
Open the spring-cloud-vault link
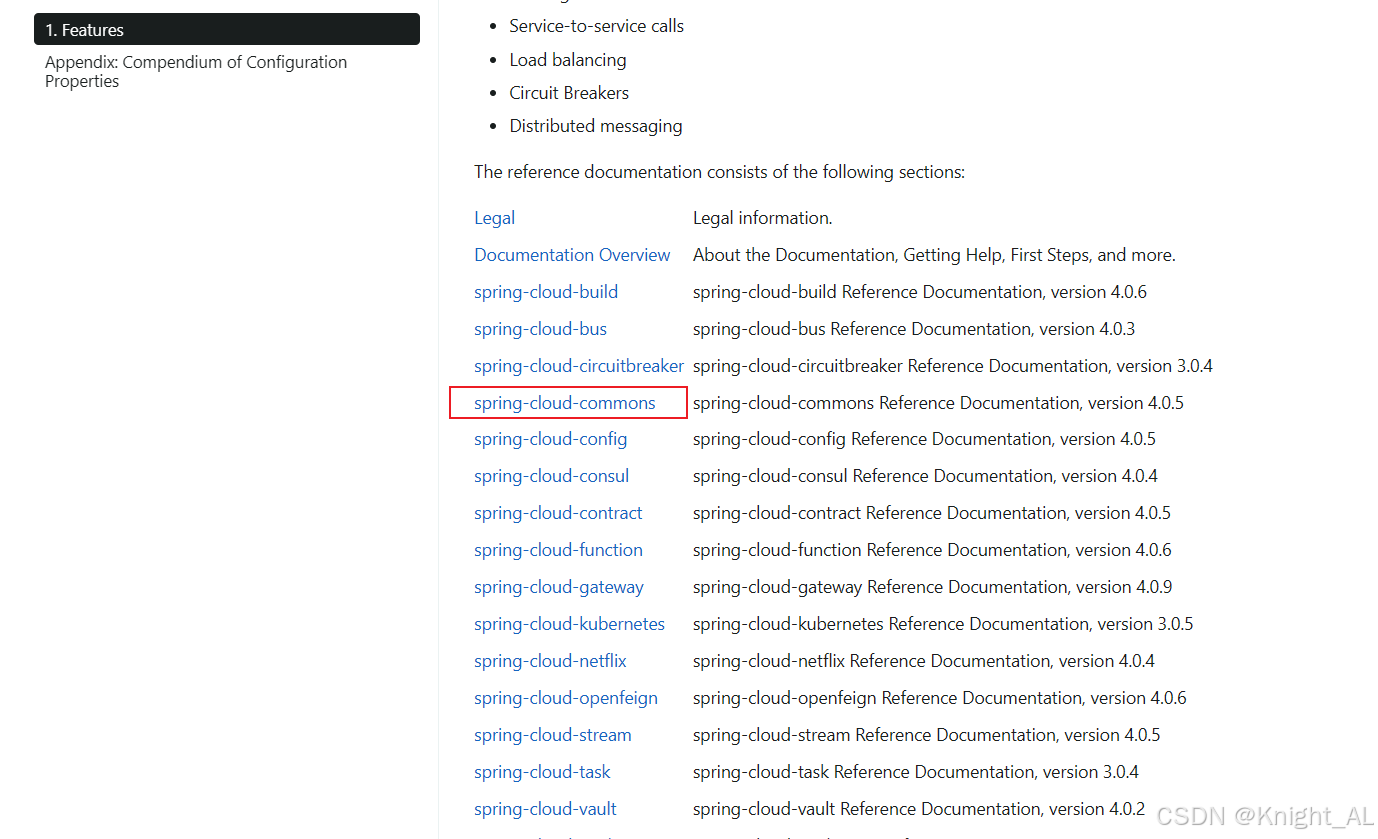(x=545, y=809)
